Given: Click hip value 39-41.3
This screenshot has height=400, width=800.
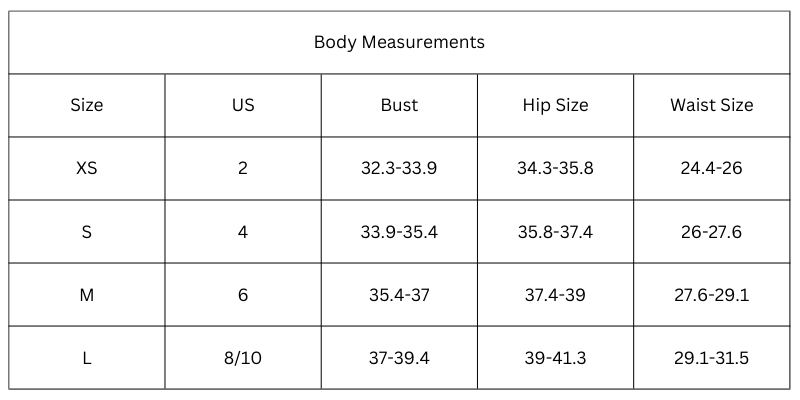Looking at the screenshot, I should [x=555, y=358].
